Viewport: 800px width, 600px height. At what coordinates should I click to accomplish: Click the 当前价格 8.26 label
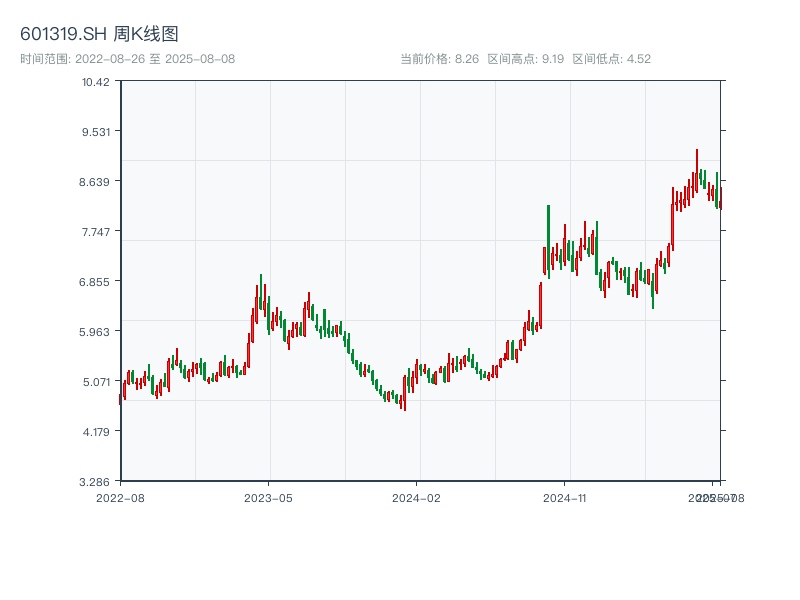[439, 59]
